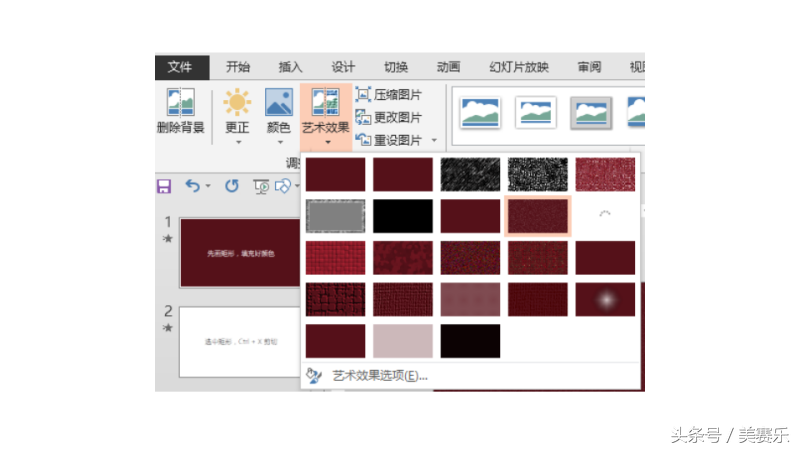Choose bright red woven effect in row three
This screenshot has width=800, height=450.
(x=335, y=258)
